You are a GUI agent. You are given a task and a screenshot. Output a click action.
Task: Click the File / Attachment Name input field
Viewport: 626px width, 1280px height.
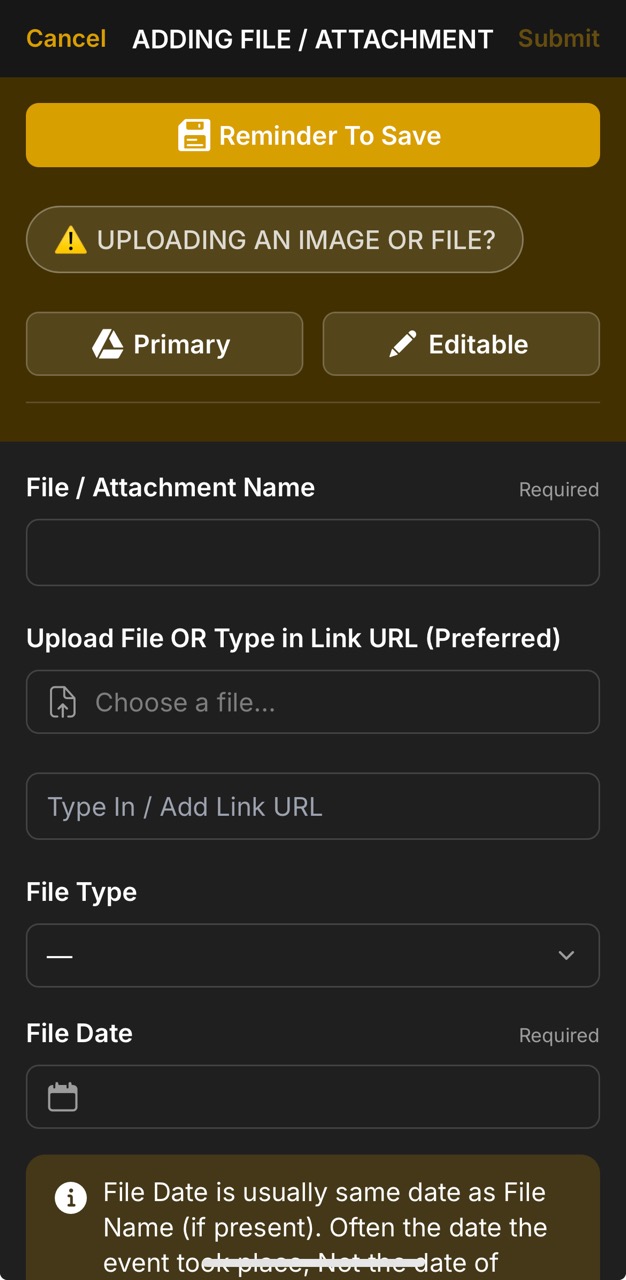(x=313, y=552)
